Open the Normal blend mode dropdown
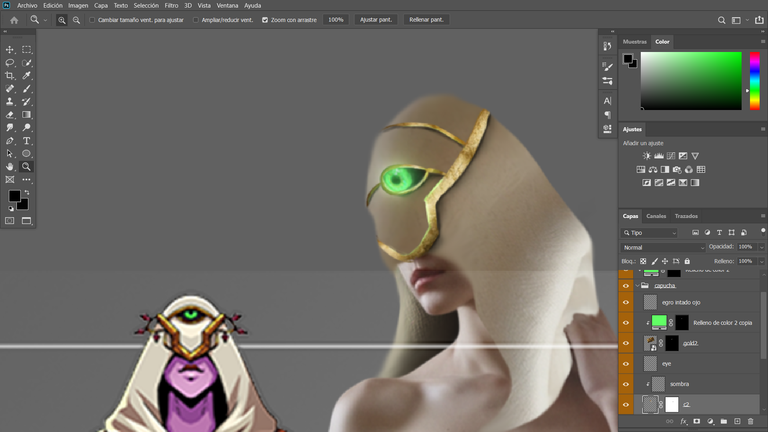The image size is (768, 432). (x=663, y=247)
